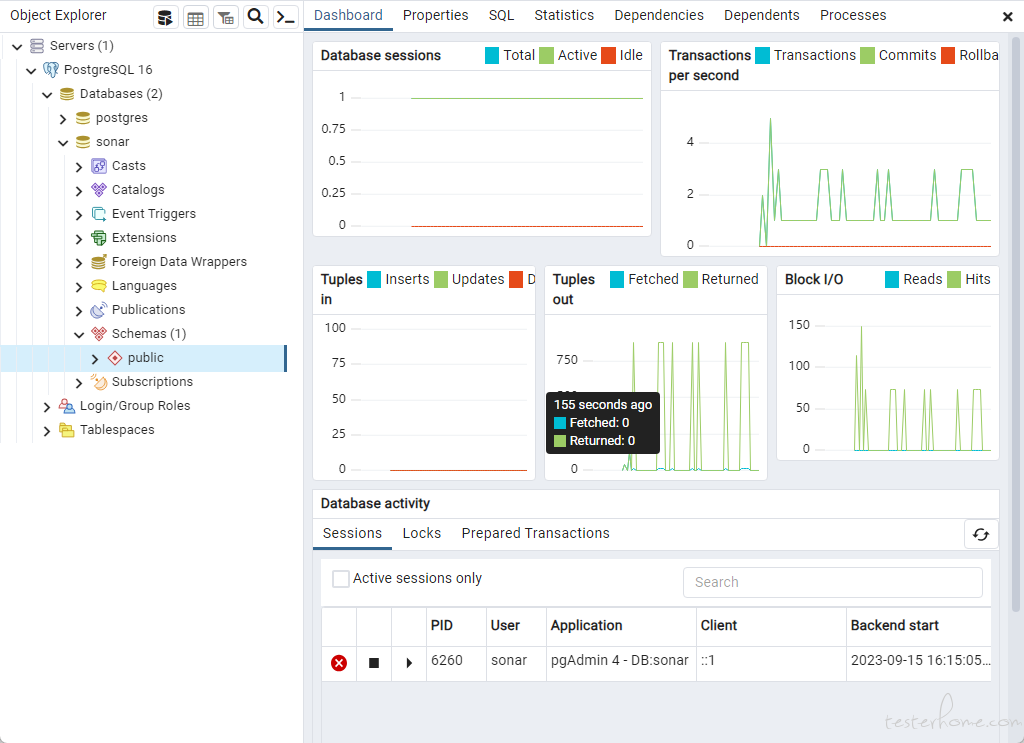Screen dimensions: 1024x743
Task: Switch to the Properties tab
Action: click(436, 15)
